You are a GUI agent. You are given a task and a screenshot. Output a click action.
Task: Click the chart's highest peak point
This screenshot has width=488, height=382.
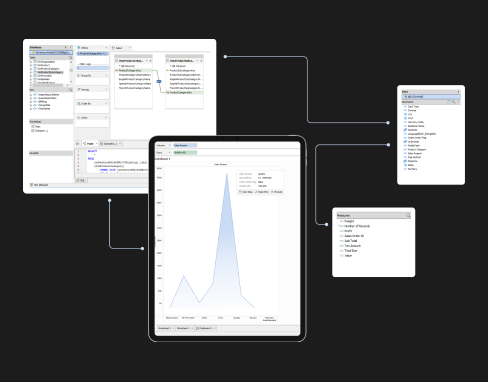pos(227,174)
